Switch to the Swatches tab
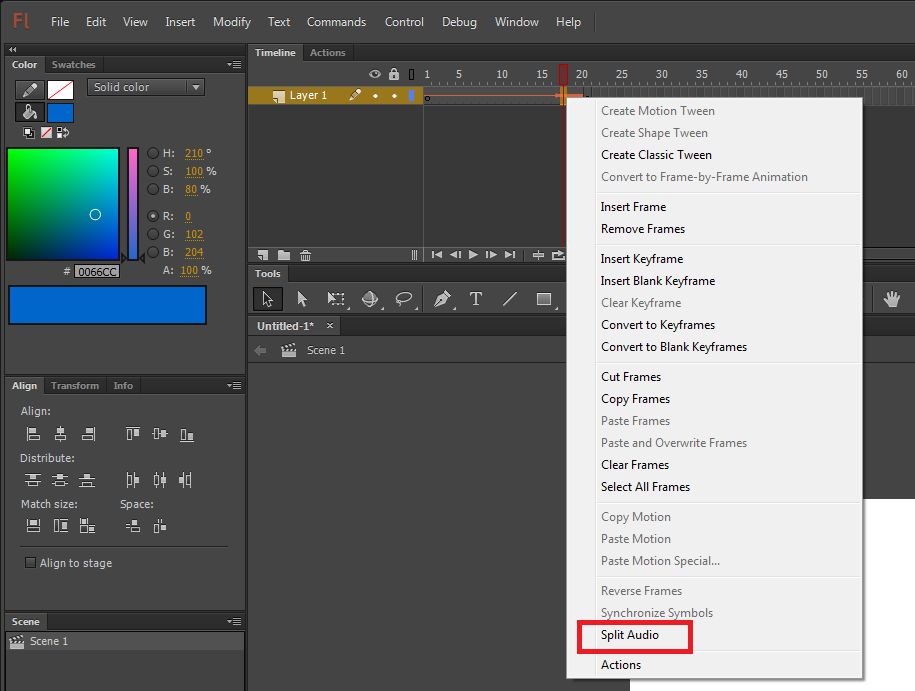 pyautogui.click(x=73, y=65)
